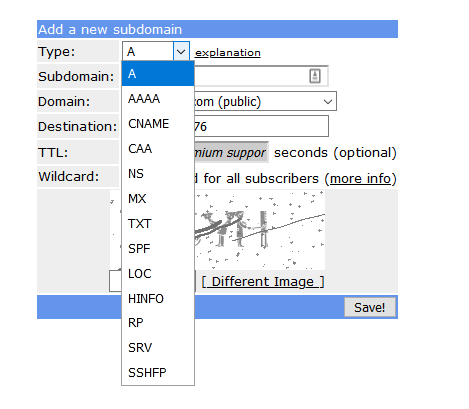Select the SPF record option
The height and width of the screenshot is (409, 469).
(158, 249)
